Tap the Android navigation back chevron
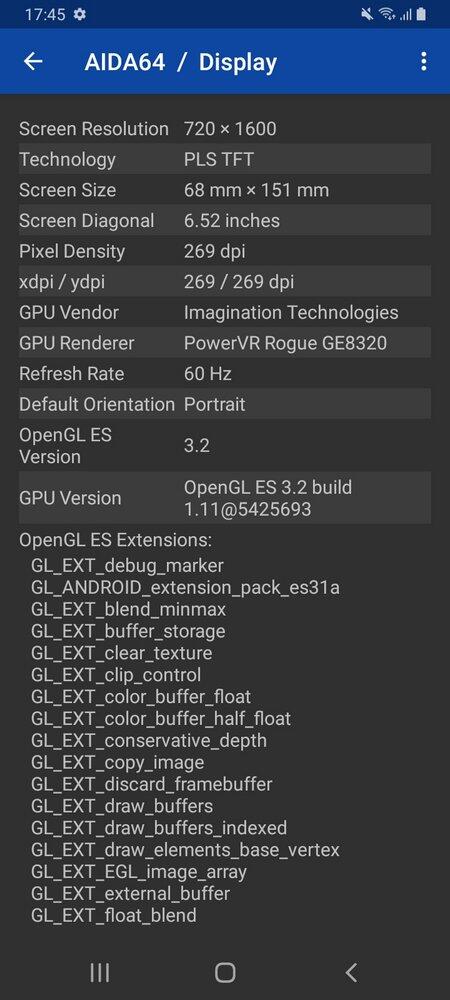This screenshot has width=450, height=1000. (x=351, y=973)
